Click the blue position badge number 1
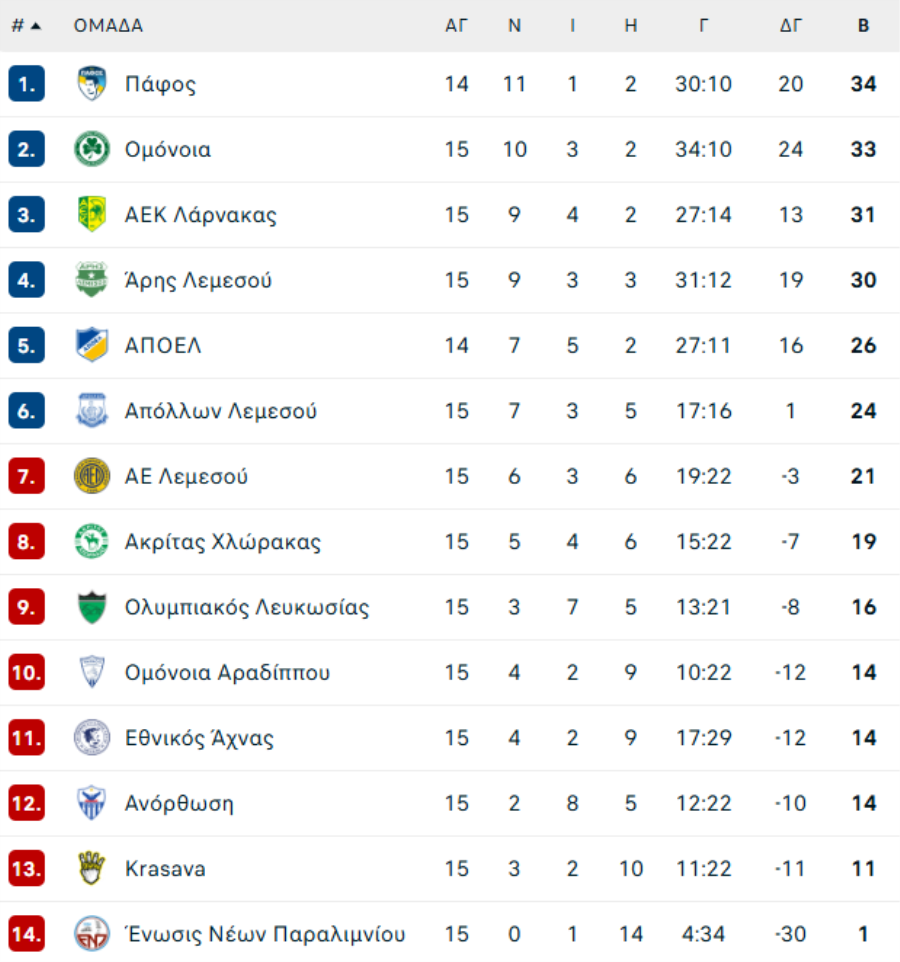The image size is (900, 962). click(26, 84)
